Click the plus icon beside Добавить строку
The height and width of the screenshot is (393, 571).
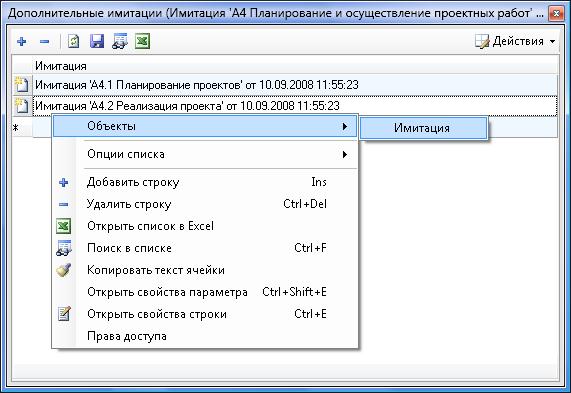coord(63,182)
